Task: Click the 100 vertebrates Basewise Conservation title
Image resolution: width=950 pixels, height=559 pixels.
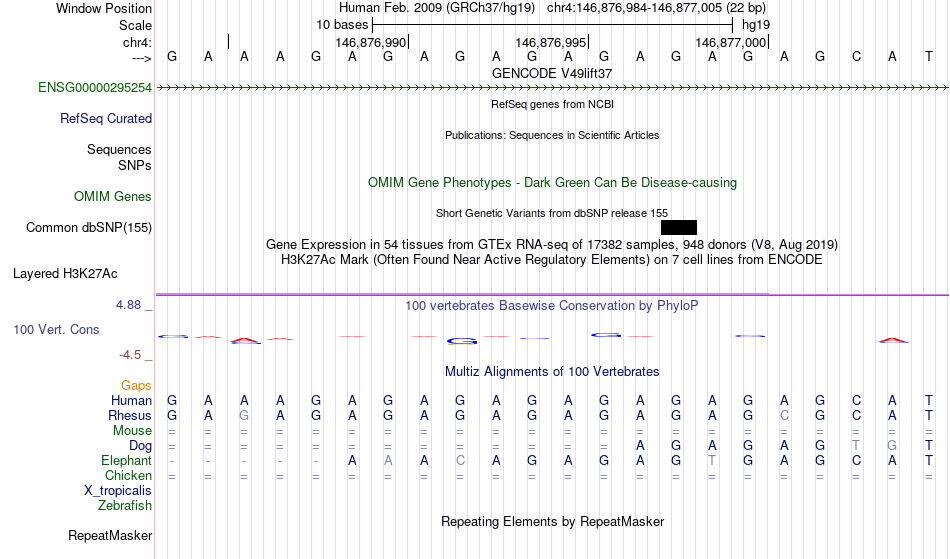Action: (x=552, y=306)
